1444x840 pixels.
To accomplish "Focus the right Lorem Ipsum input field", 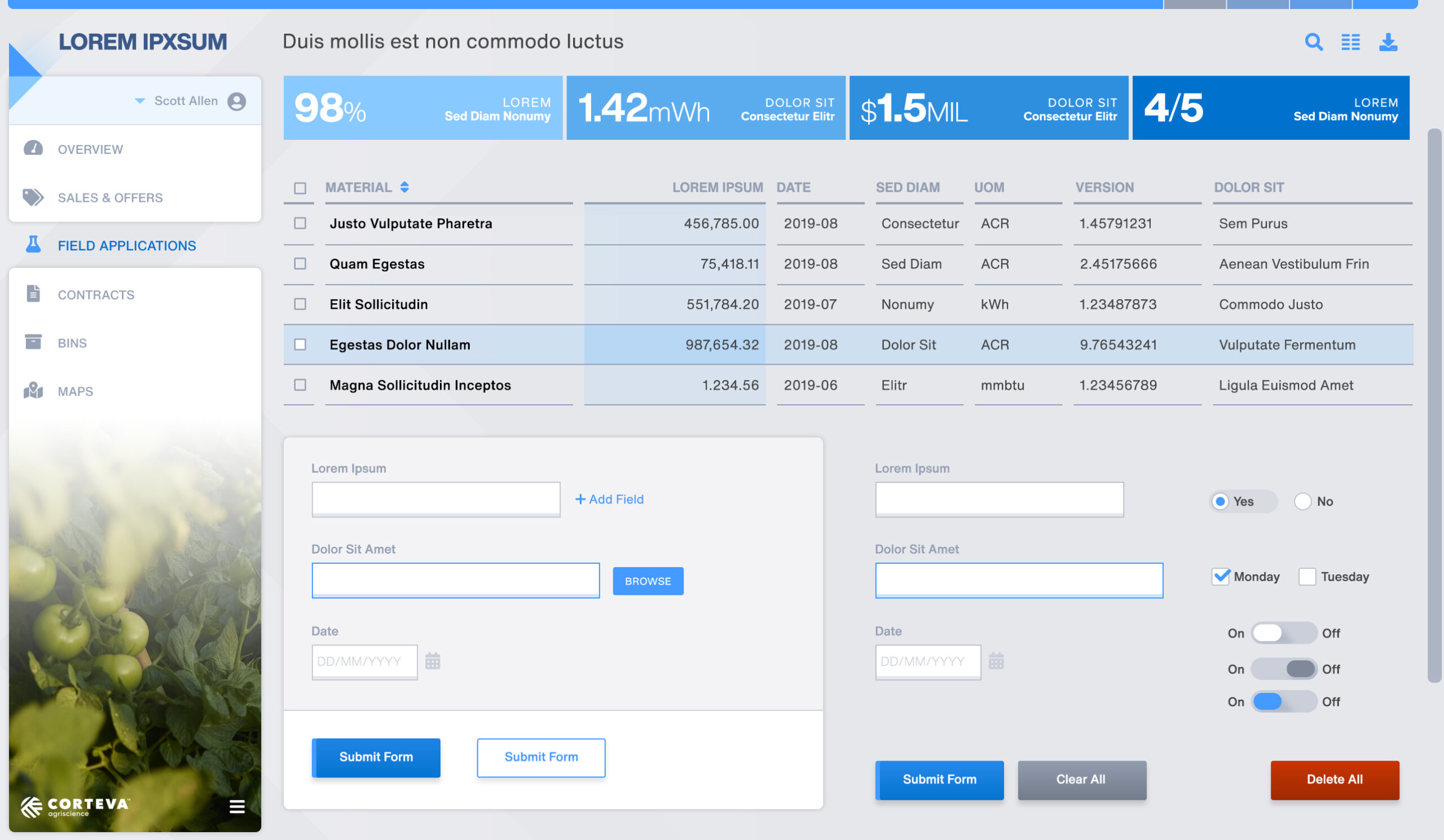I will tap(1000, 499).
